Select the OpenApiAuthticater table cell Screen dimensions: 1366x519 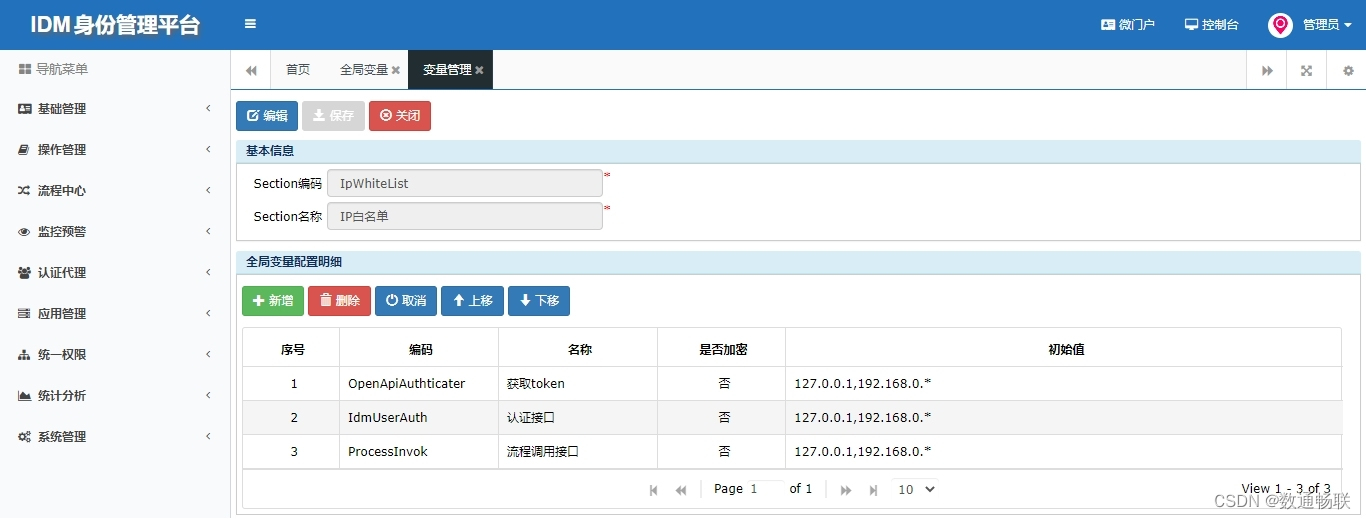[419, 384]
